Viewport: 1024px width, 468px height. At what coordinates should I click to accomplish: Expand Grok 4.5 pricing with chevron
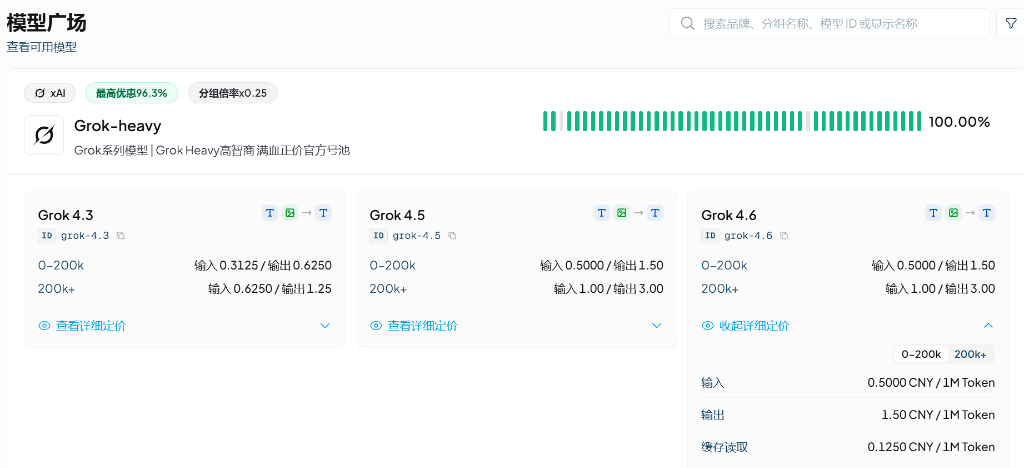pos(657,326)
